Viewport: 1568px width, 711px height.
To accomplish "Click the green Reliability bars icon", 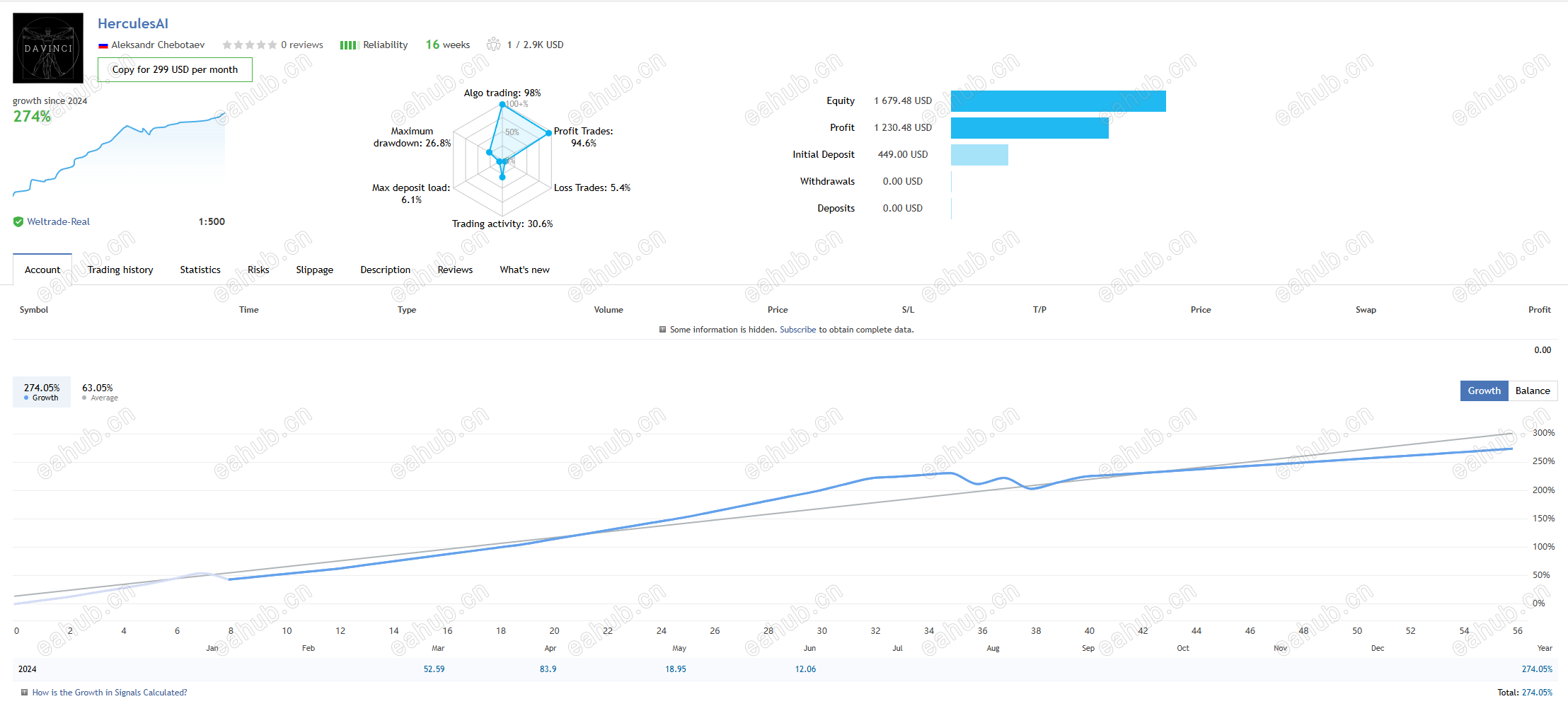I will coord(349,45).
